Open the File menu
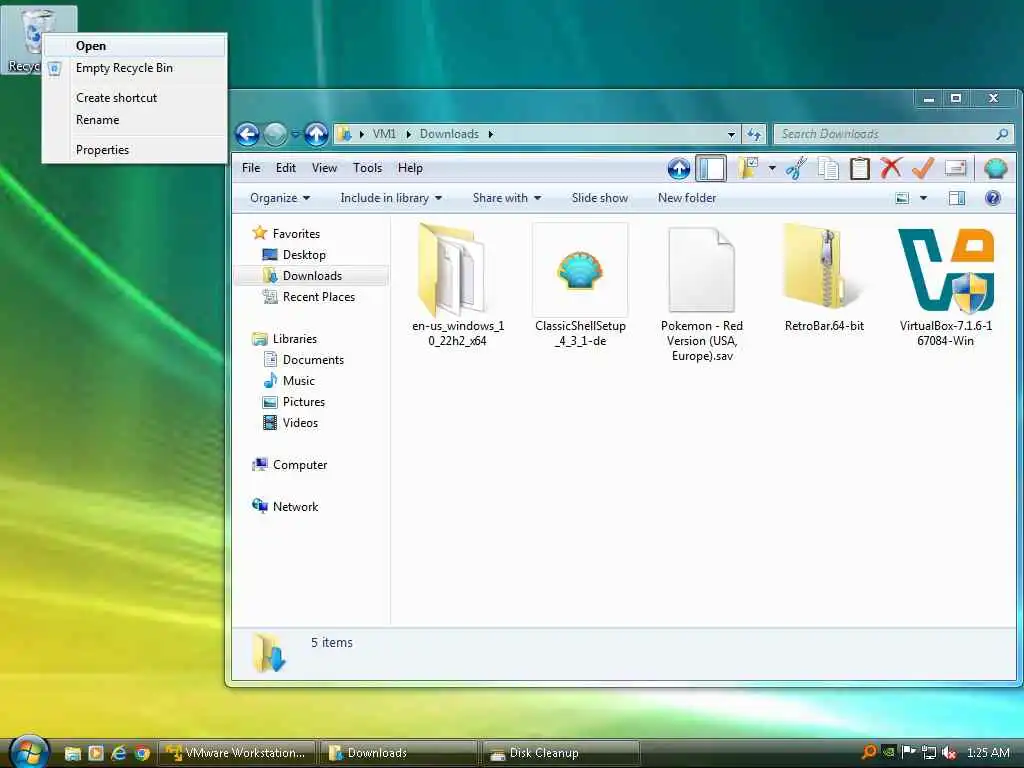This screenshot has height=768, width=1024. (x=251, y=168)
